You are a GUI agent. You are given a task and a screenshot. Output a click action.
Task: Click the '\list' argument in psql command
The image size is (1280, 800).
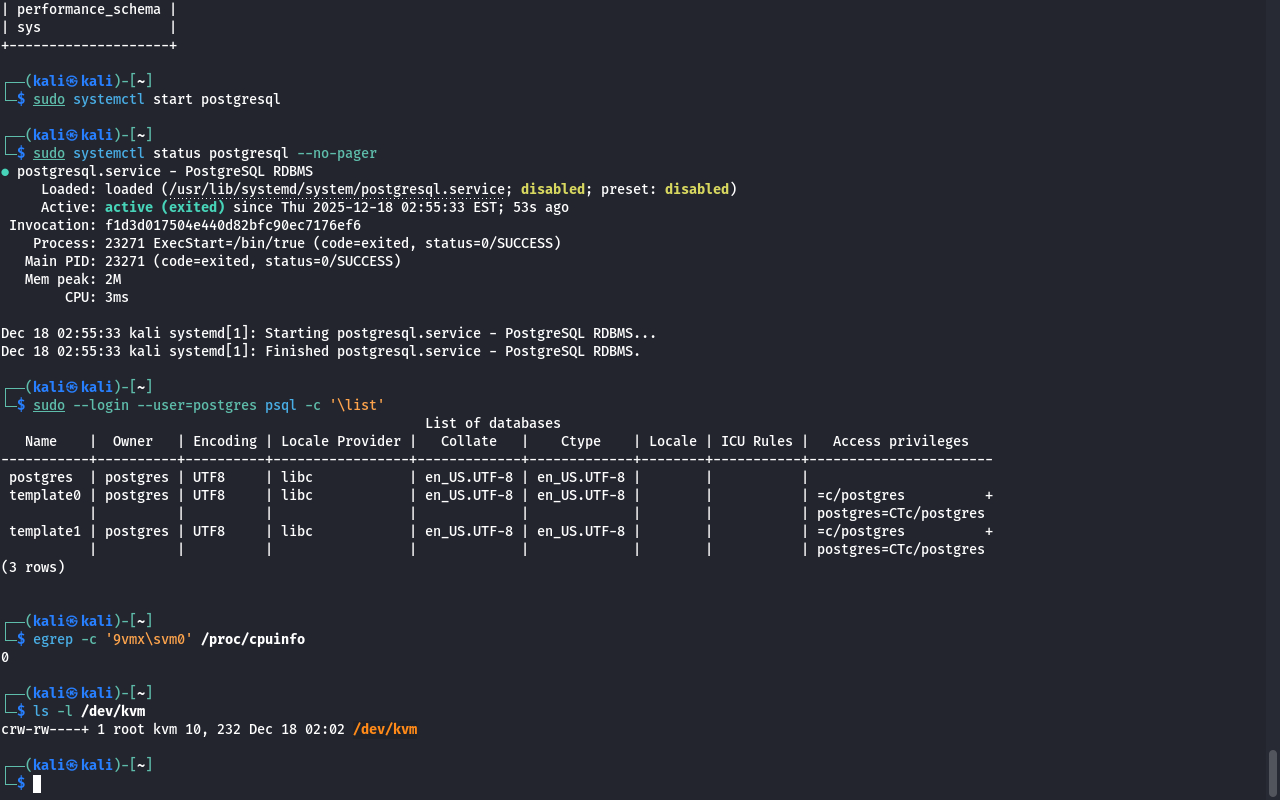[x=357, y=405]
